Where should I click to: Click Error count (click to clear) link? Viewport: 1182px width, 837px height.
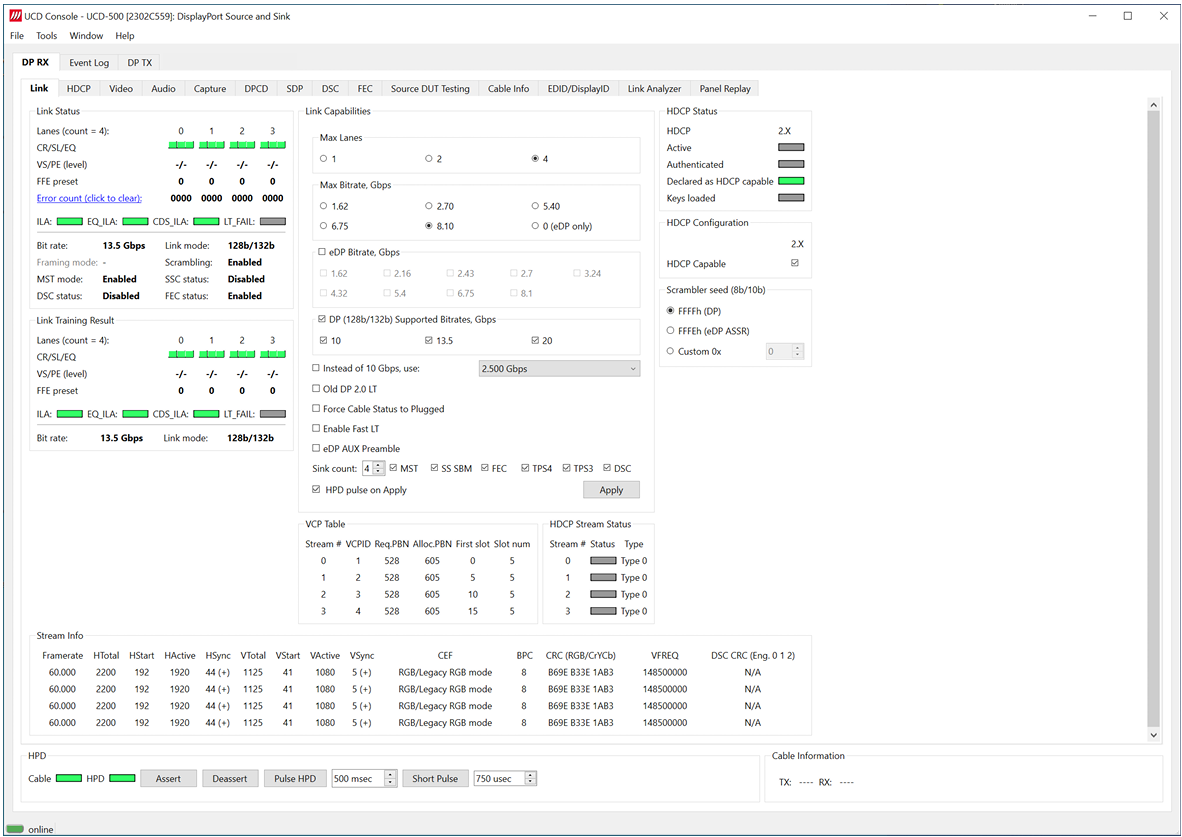89,198
